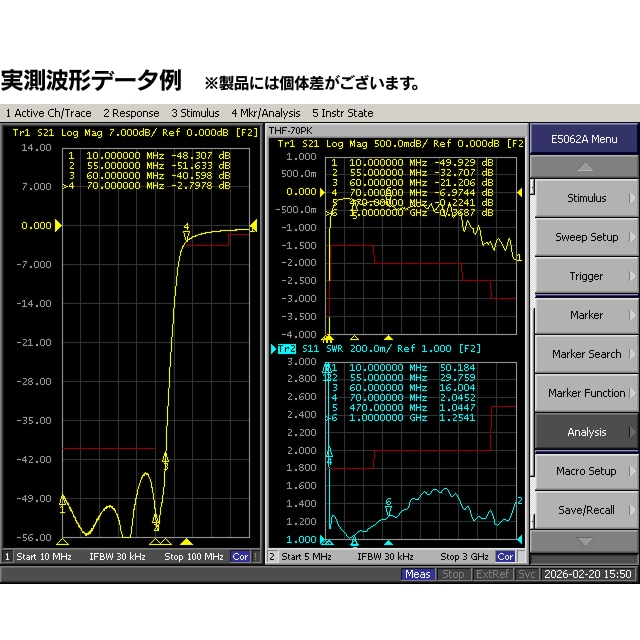The height and width of the screenshot is (640, 640).
Task: Toggle the Cor indicator on channel 2
Action: click(x=505, y=556)
